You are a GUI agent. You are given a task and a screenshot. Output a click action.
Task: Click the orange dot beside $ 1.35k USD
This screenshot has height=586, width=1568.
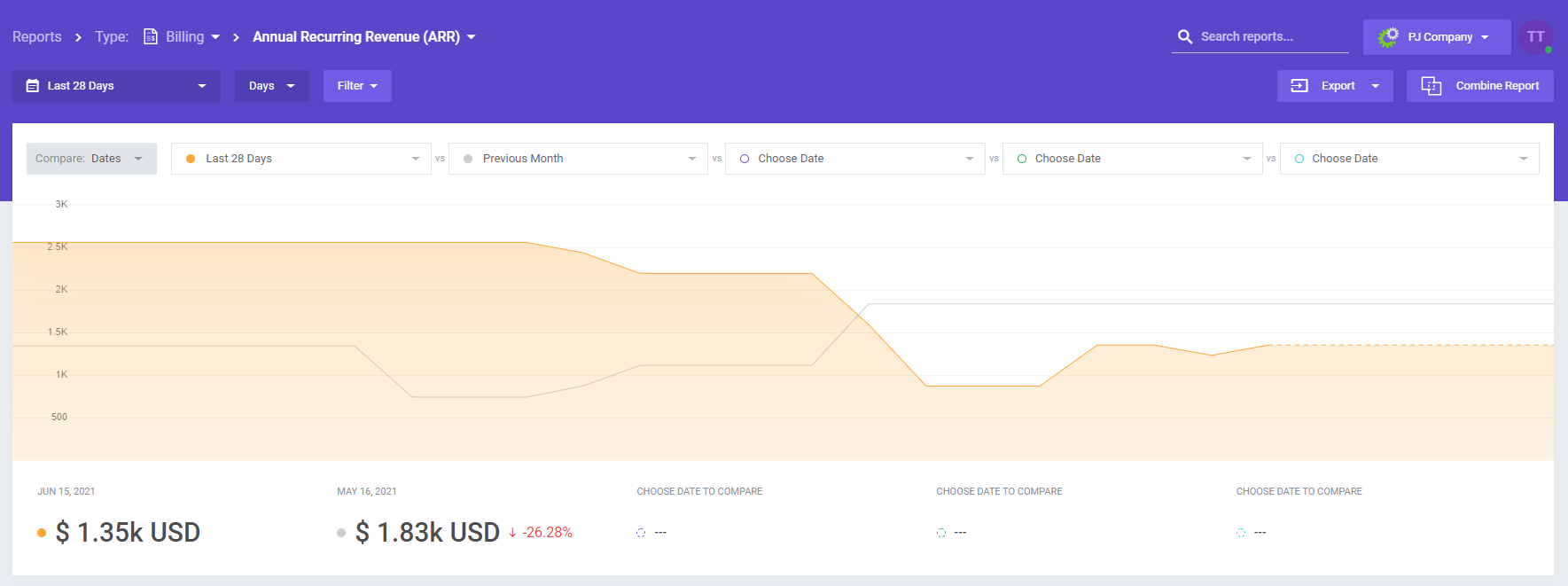pyautogui.click(x=42, y=533)
